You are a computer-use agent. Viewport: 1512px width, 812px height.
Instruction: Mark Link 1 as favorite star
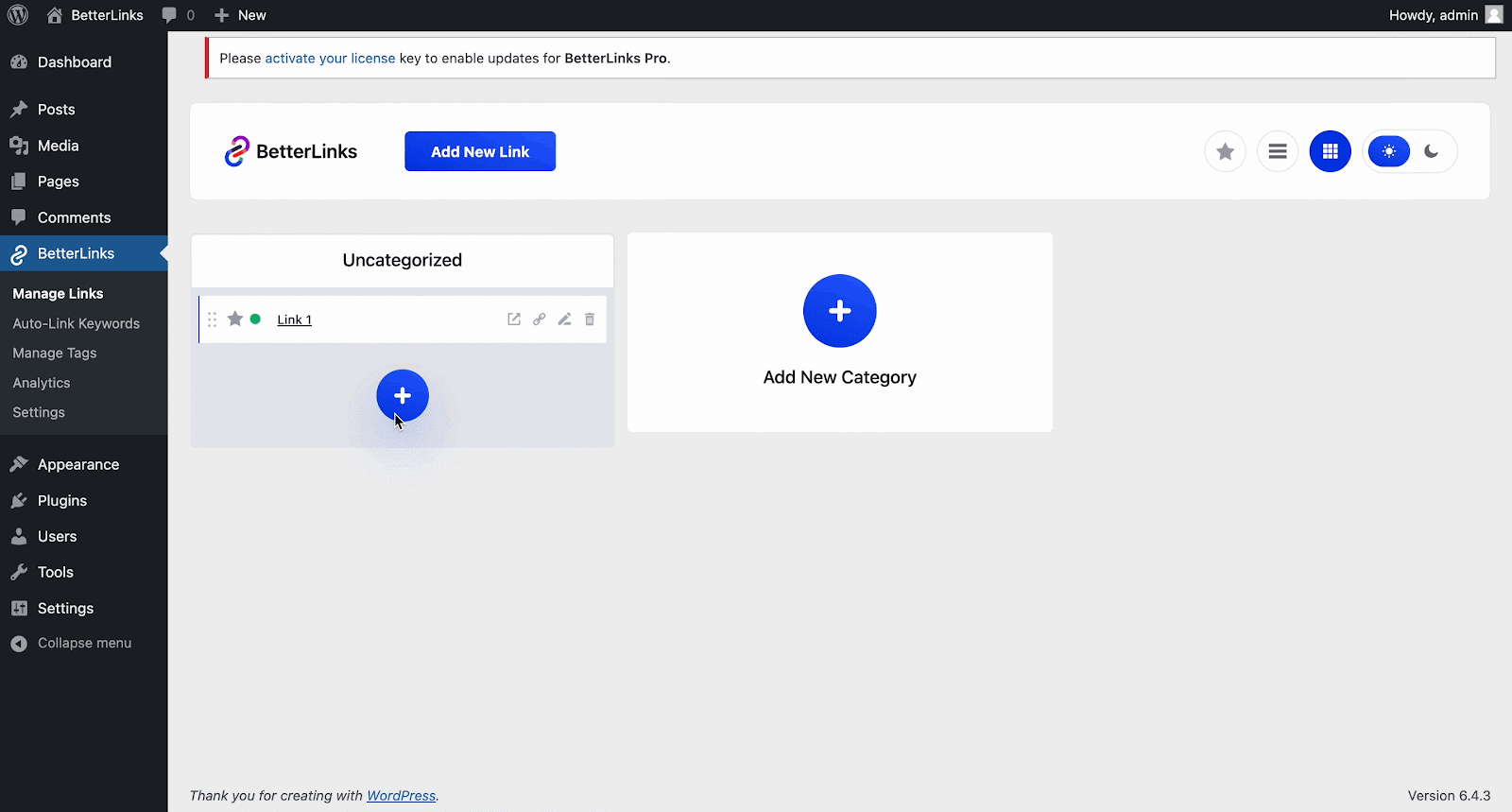(x=235, y=320)
